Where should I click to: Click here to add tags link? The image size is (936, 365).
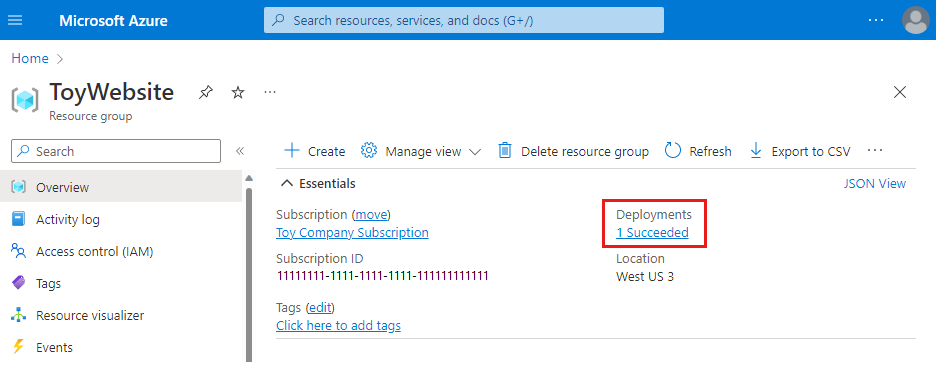point(338,326)
